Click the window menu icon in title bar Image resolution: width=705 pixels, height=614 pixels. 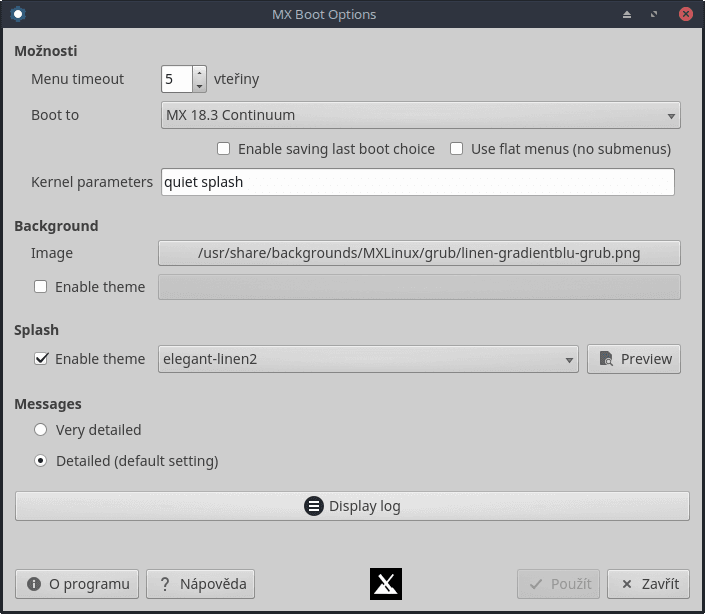[18, 14]
